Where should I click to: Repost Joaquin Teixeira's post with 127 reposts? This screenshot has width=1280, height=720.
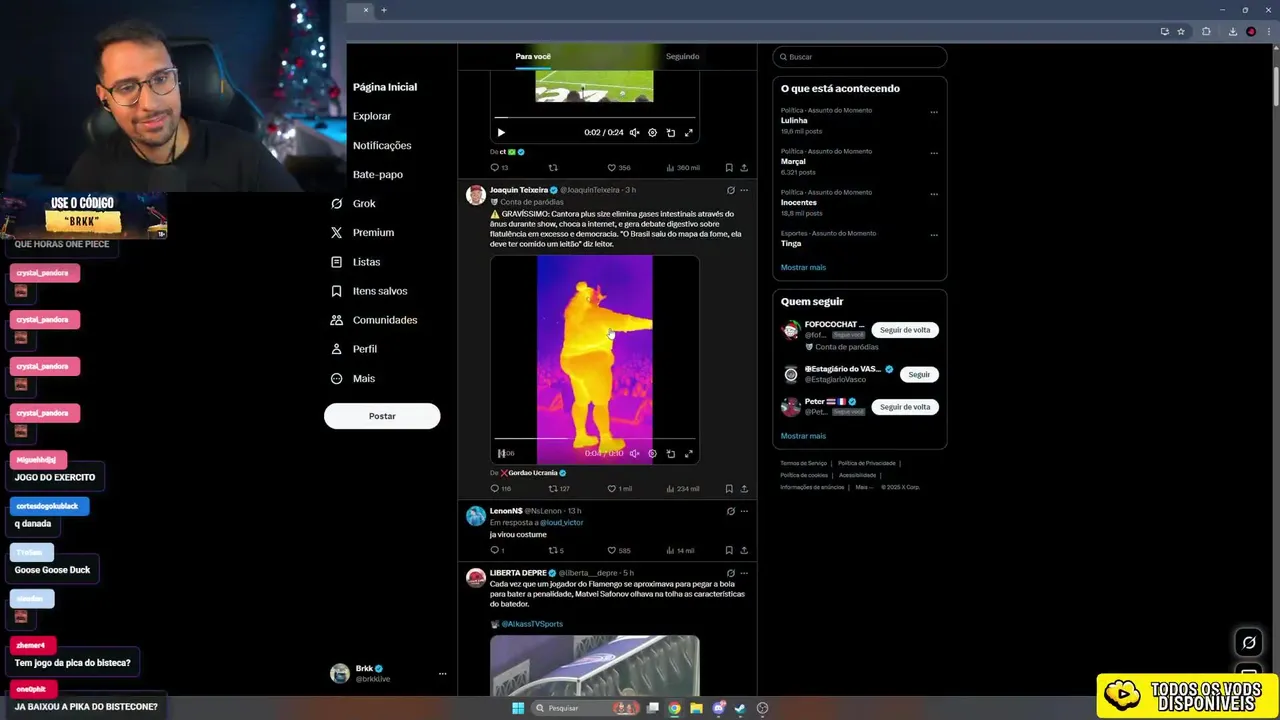pyautogui.click(x=558, y=489)
